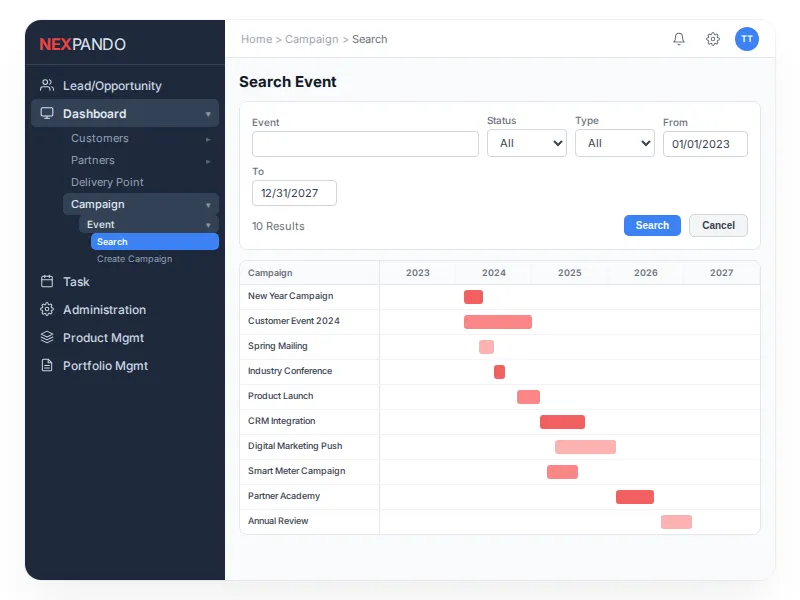The image size is (800, 600).
Task: Click the Product Mgmt layers icon
Action: point(47,337)
